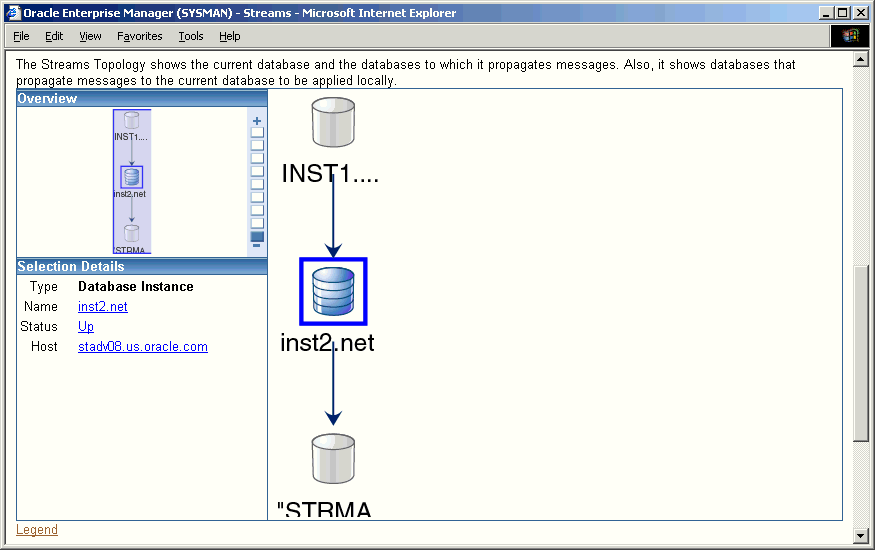Click the inst2.net node in Overview thumbnail

tap(131, 178)
